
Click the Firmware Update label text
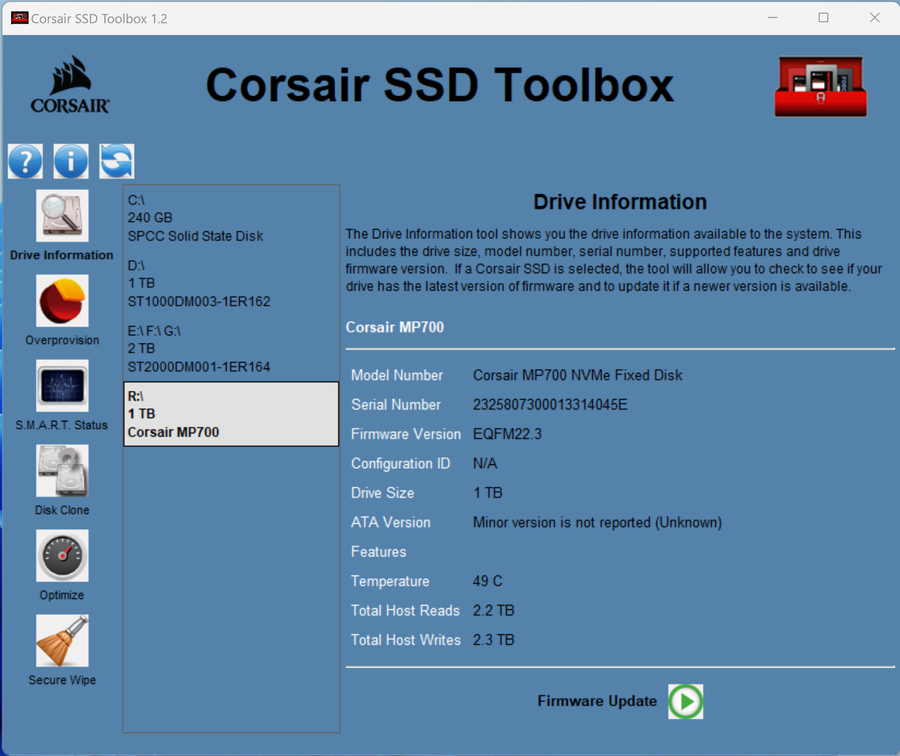pyautogui.click(x=597, y=701)
